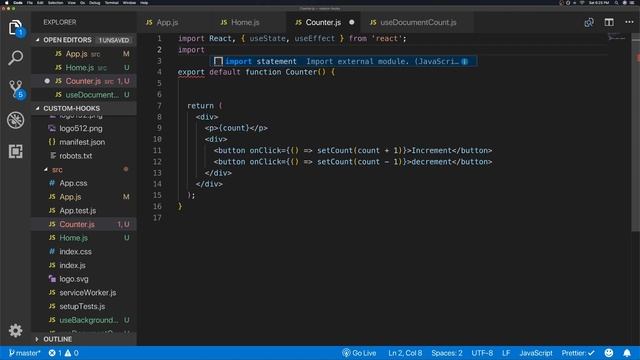
Task: Click the minimap in the editor
Action: (x=616, y=38)
